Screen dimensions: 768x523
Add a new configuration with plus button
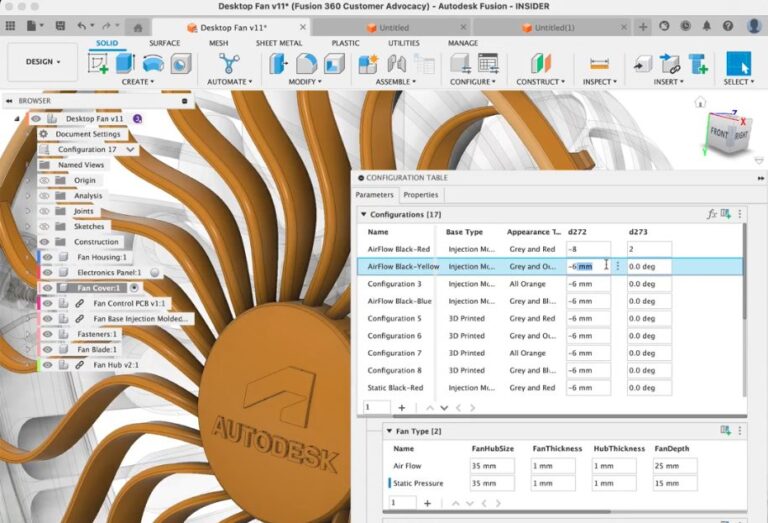pos(402,408)
